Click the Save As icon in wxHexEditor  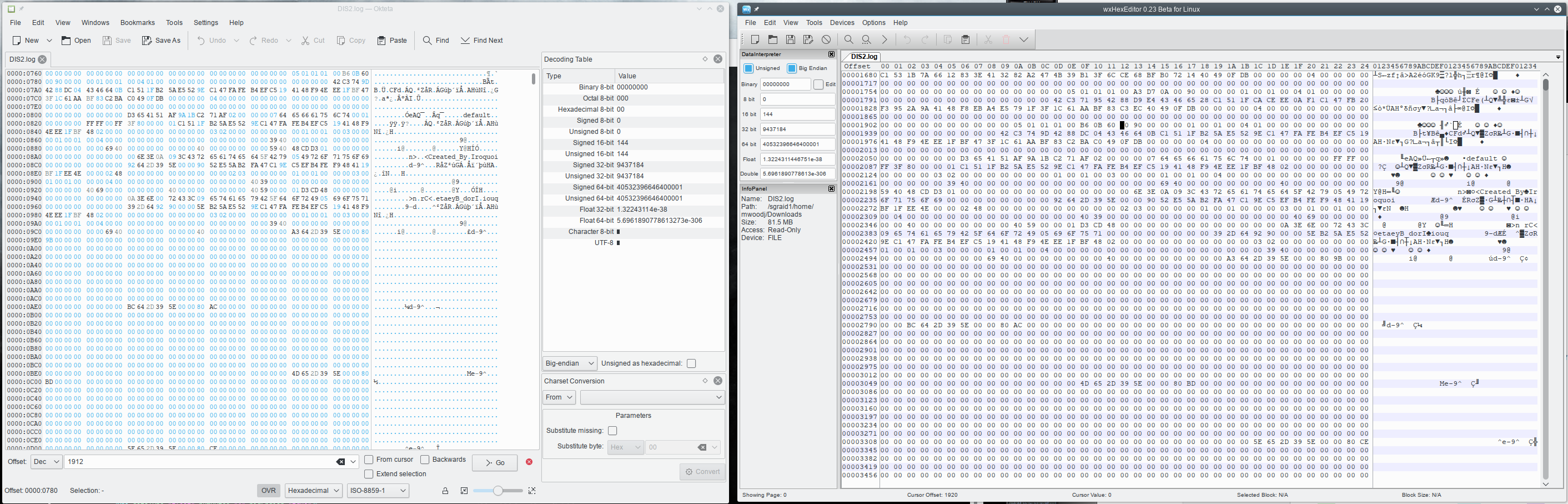[x=808, y=39]
